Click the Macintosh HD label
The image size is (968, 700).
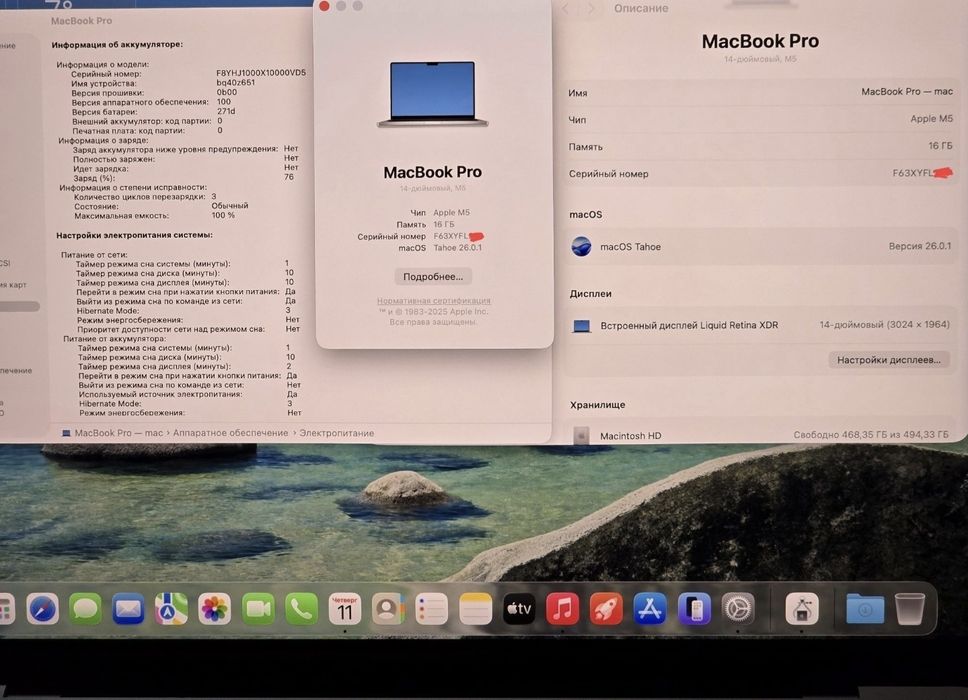click(630, 436)
